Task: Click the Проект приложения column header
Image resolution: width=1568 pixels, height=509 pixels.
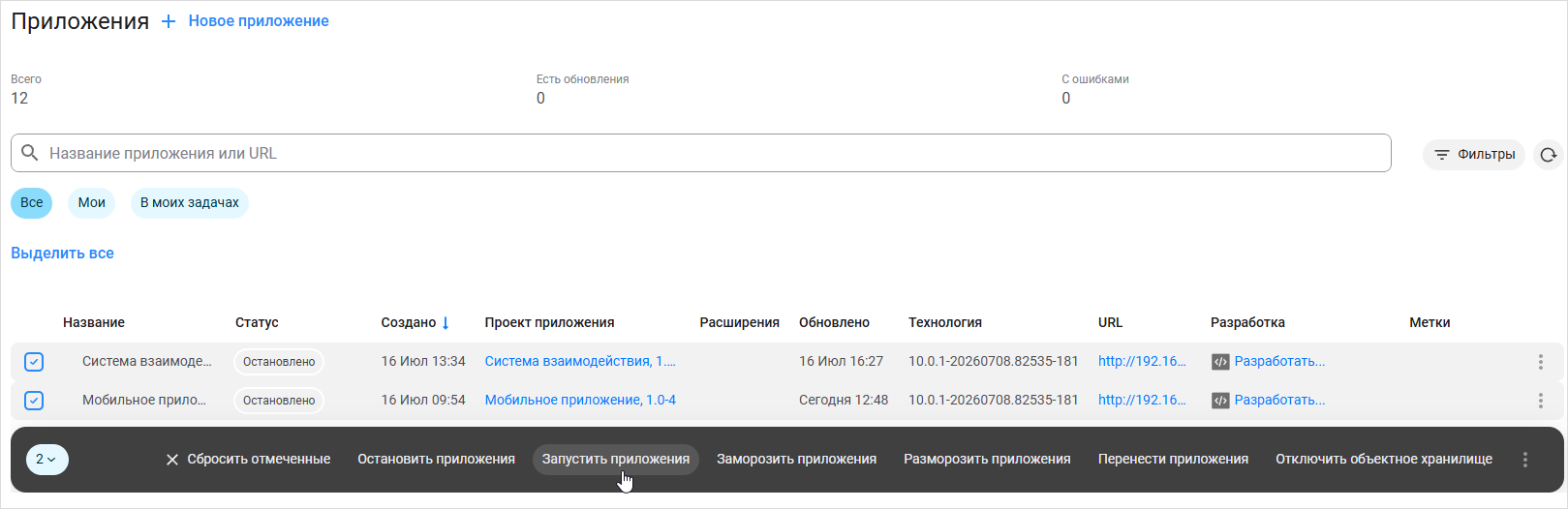Action: (549, 322)
